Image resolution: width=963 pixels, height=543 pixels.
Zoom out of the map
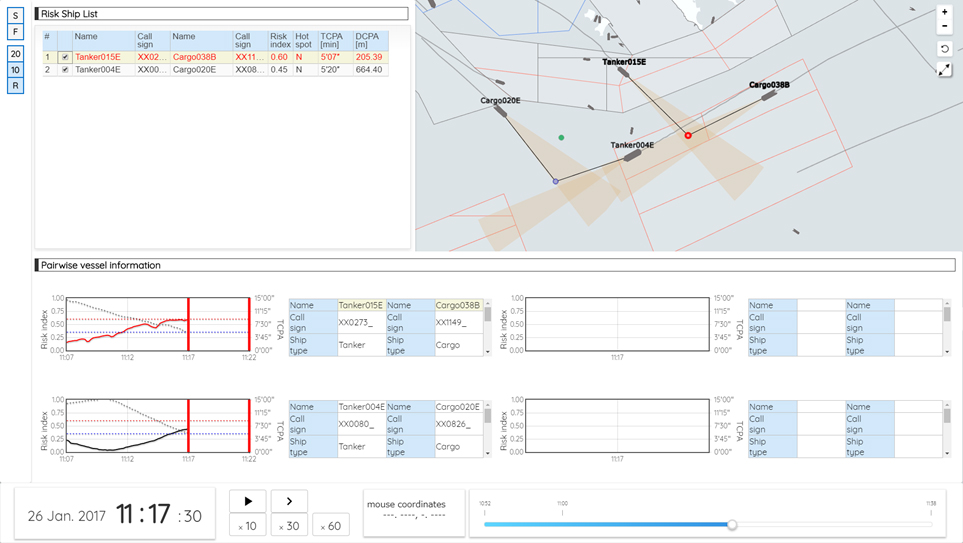[944, 26]
